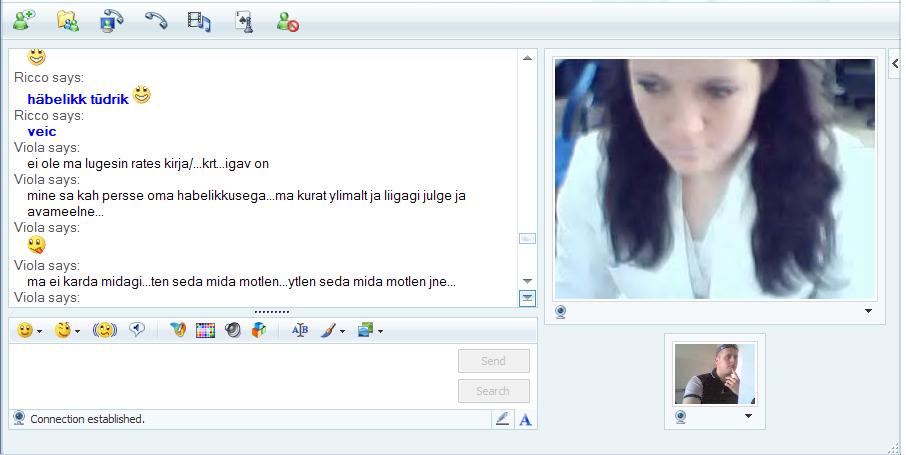The width and height of the screenshot is (906, 455).
Task: Open the media activities film icon
Action: [199, 21]
